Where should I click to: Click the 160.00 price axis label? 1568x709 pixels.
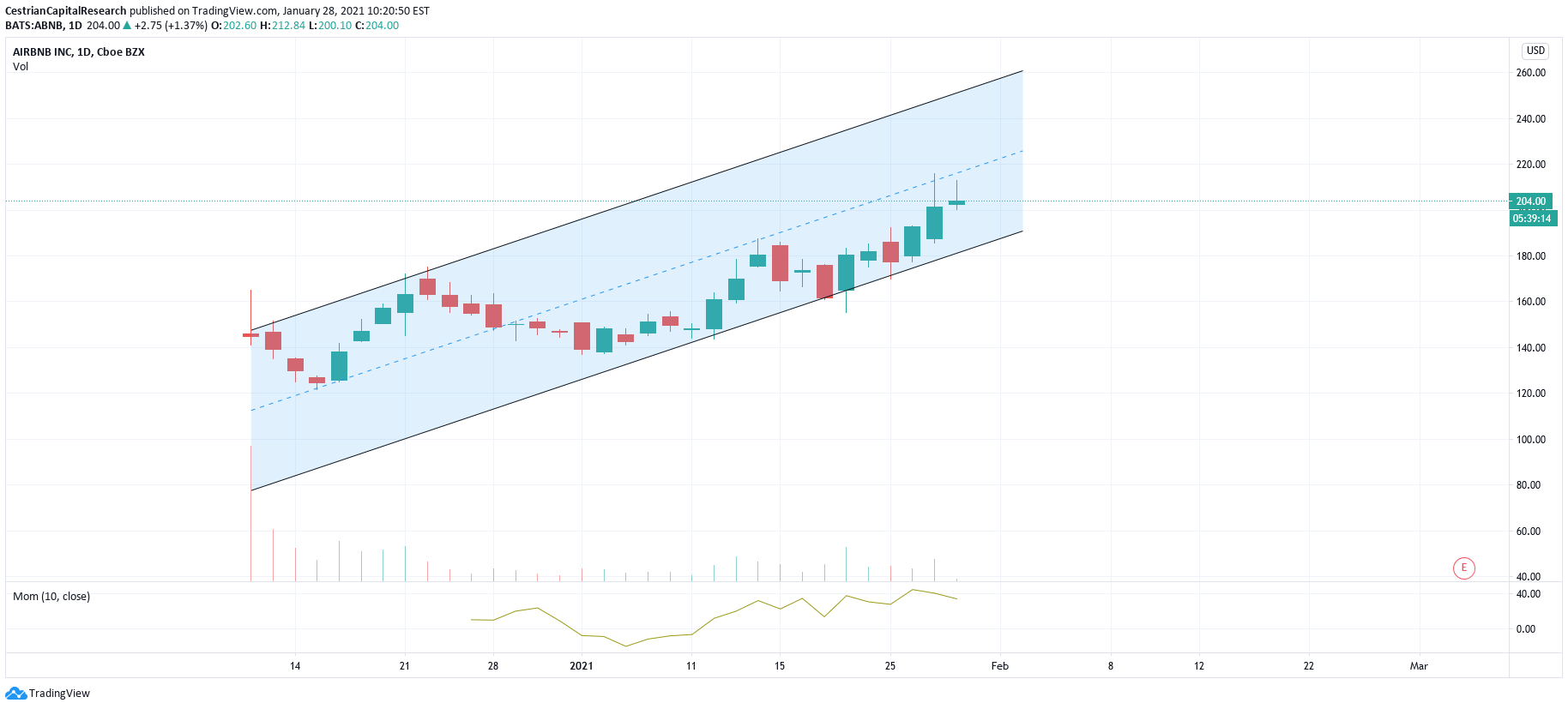click(x=1531, y=302)
